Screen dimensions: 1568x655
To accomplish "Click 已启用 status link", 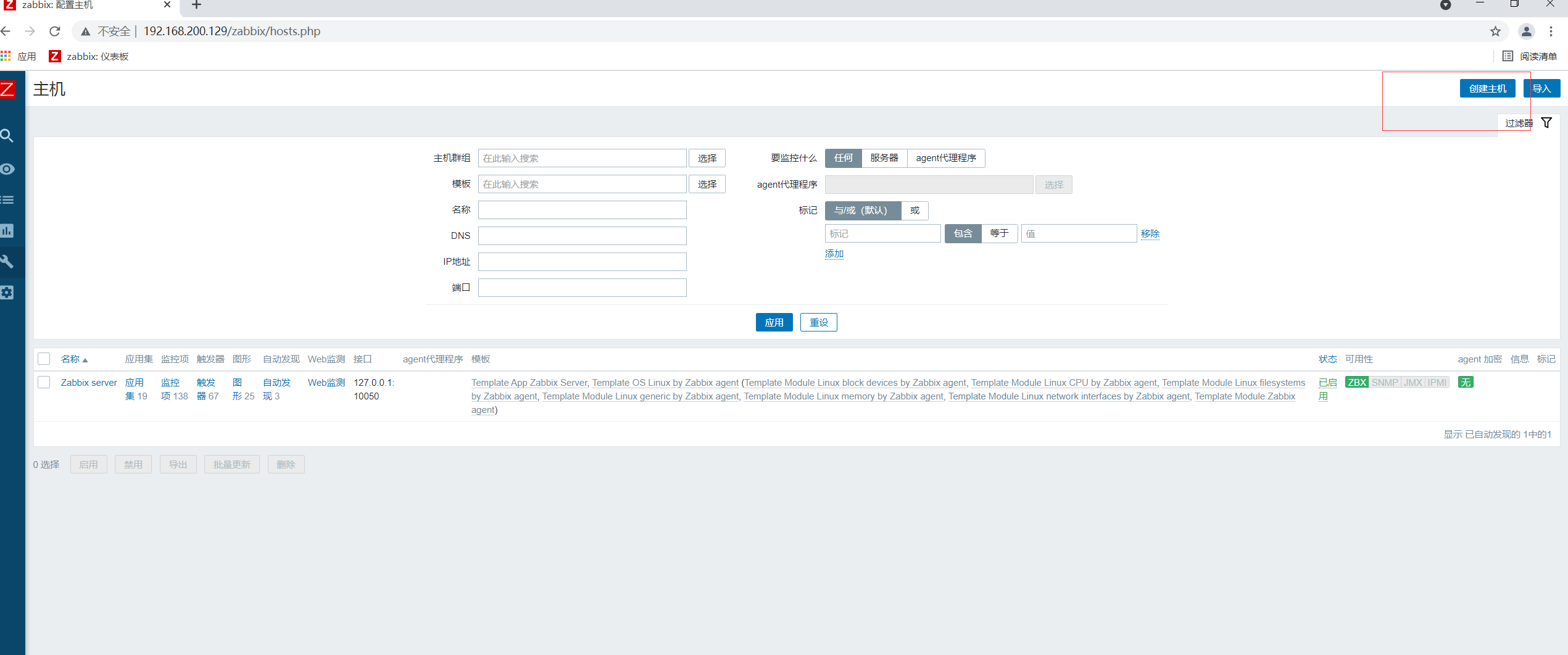I will [x=1327, y=389].
